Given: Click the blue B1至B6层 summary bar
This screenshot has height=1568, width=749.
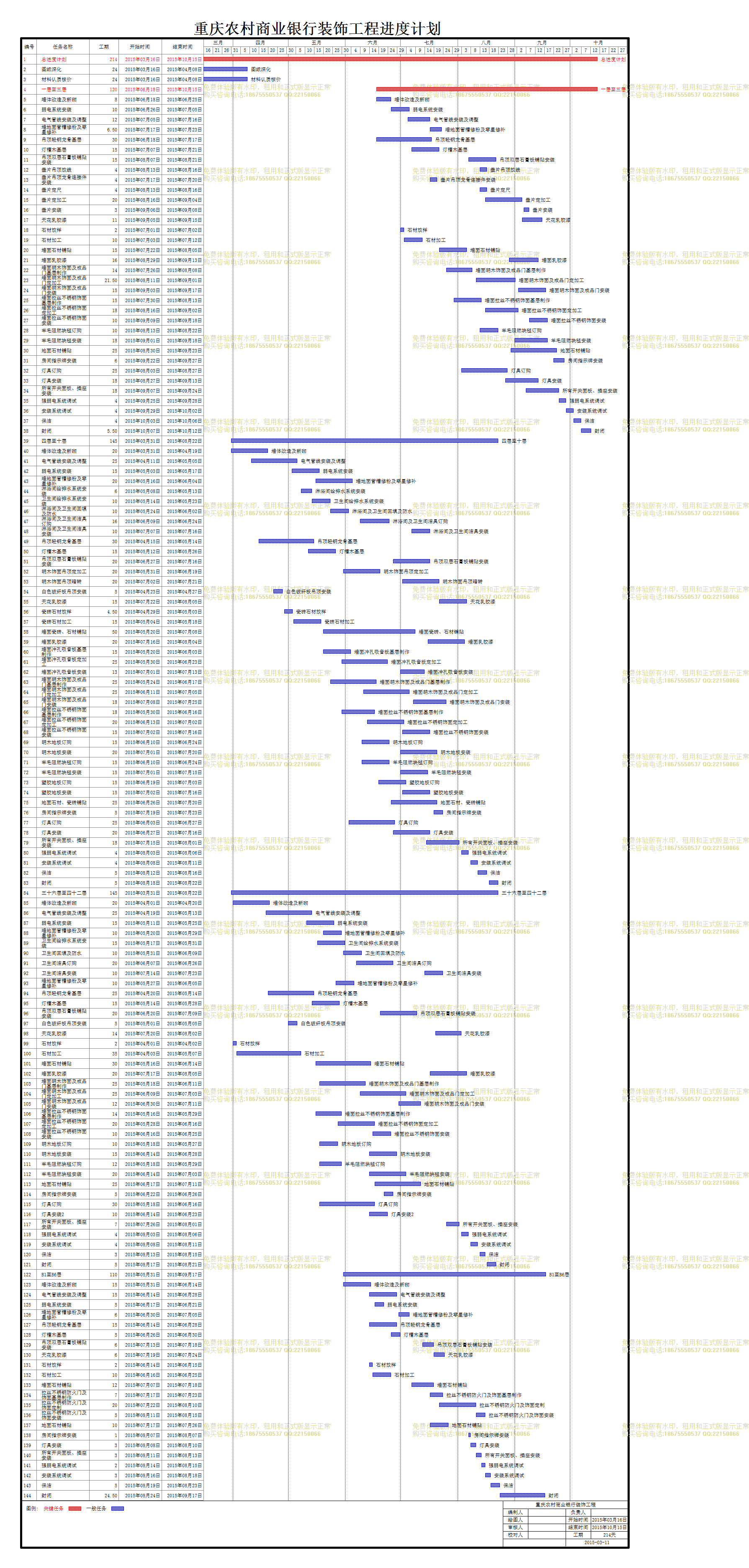Looking at the screenshot, I should [x=445, y=1274].
